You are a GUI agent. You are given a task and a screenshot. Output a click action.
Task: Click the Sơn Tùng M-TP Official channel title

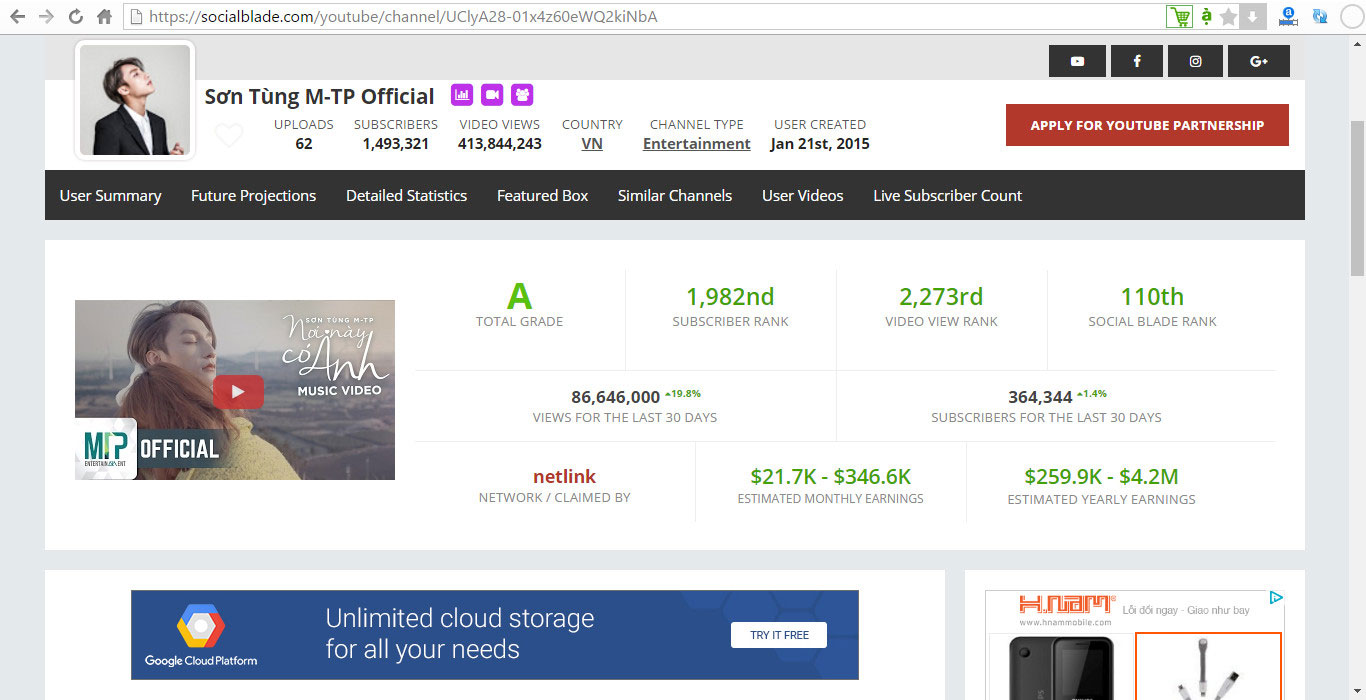tap(320, 97)
